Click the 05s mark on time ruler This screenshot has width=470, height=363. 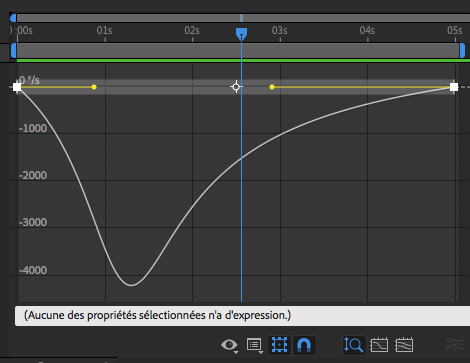click(455, 31)
